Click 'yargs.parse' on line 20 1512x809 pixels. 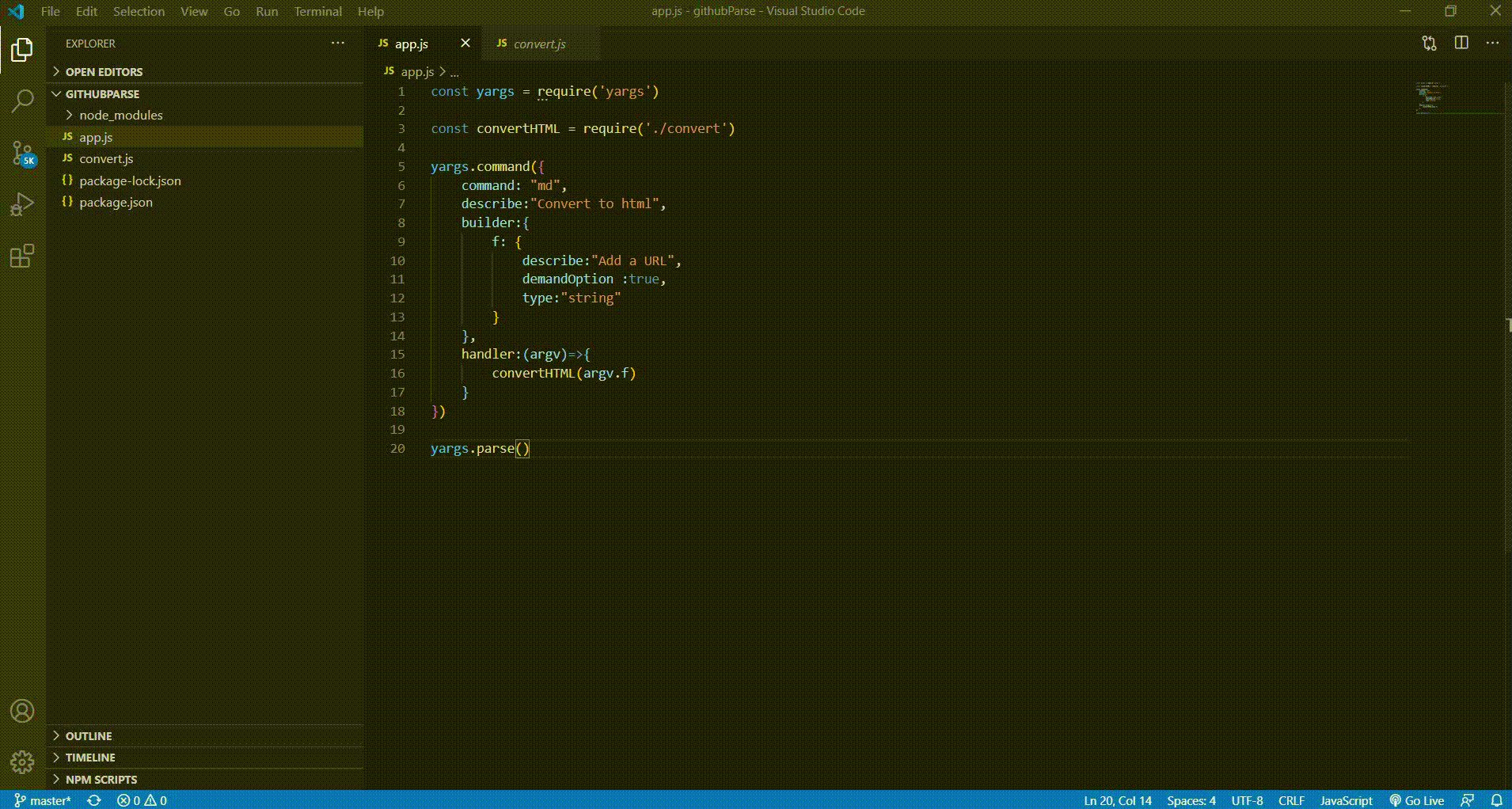pos(473,448)
